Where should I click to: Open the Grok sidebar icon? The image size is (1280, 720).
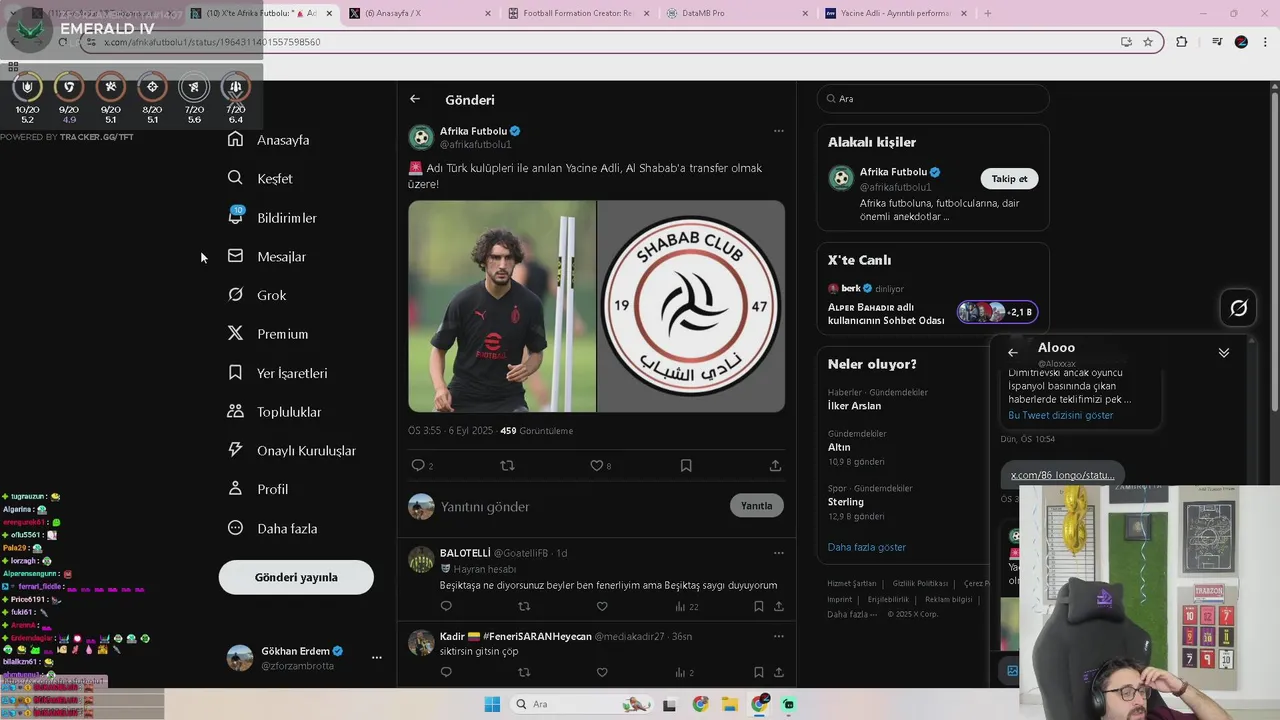pos(235,295)
